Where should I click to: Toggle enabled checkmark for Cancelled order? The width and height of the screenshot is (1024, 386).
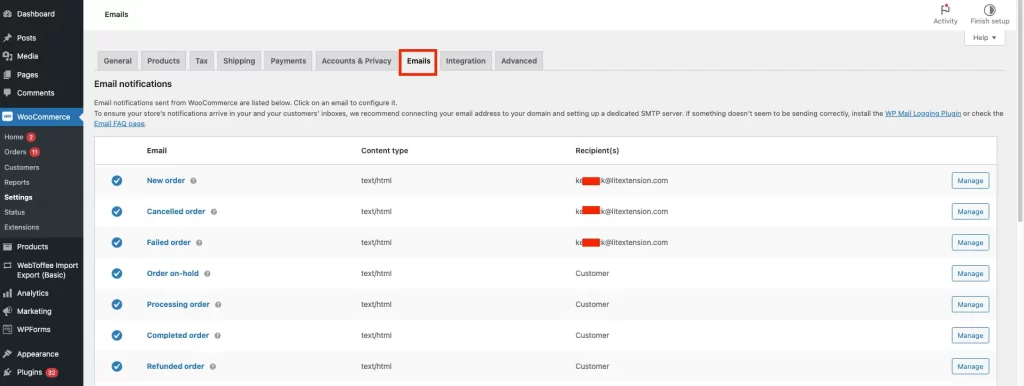pyautogui.click(x=117, y=212)
